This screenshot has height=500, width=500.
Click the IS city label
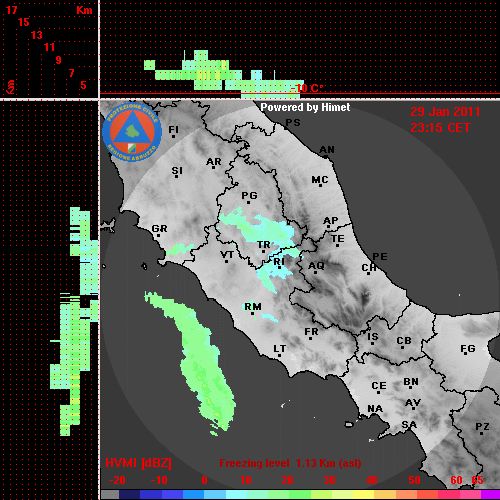click(x=373, y=337)
